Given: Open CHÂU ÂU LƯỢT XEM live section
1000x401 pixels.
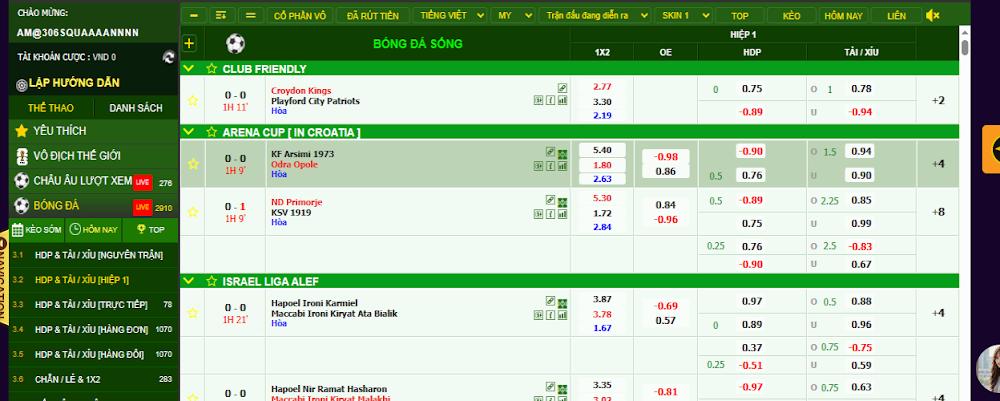Looking at the screenshot, I should tap(94, 181).
